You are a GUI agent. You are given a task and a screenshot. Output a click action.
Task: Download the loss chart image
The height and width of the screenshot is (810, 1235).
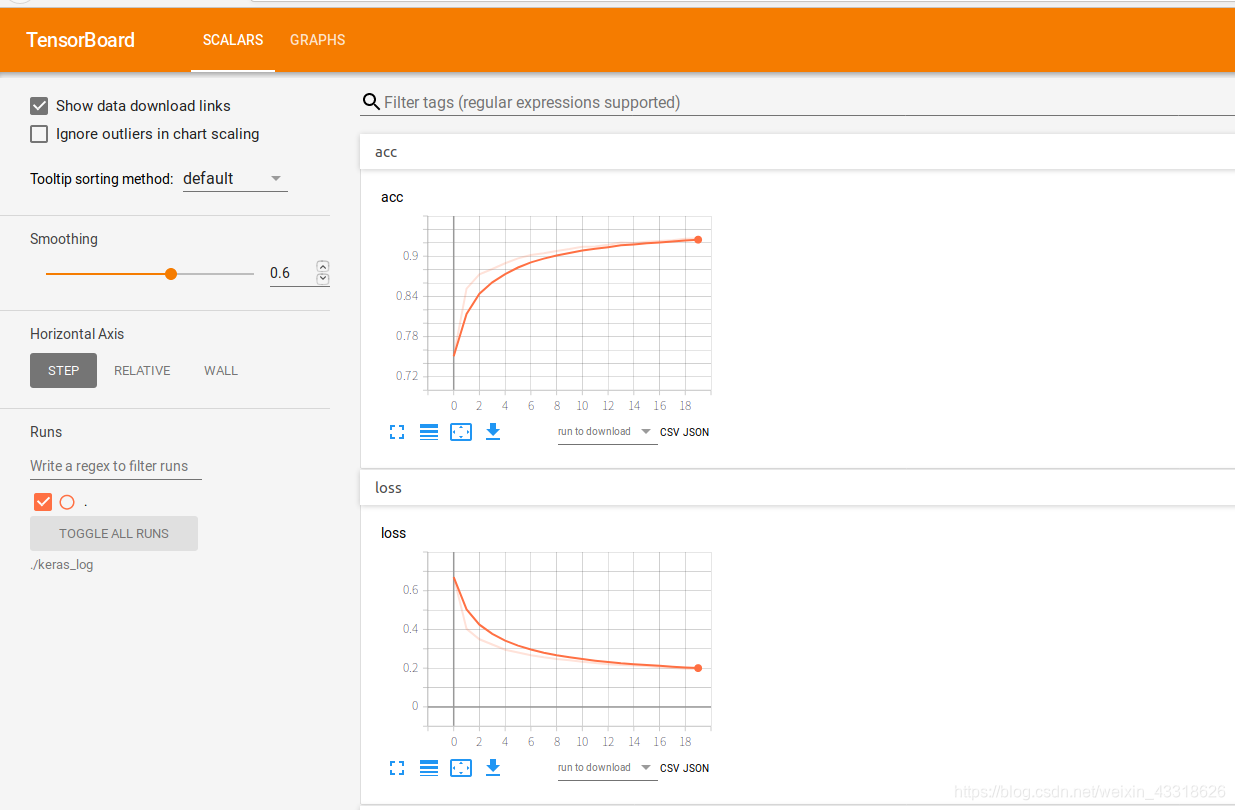point(492,767)
